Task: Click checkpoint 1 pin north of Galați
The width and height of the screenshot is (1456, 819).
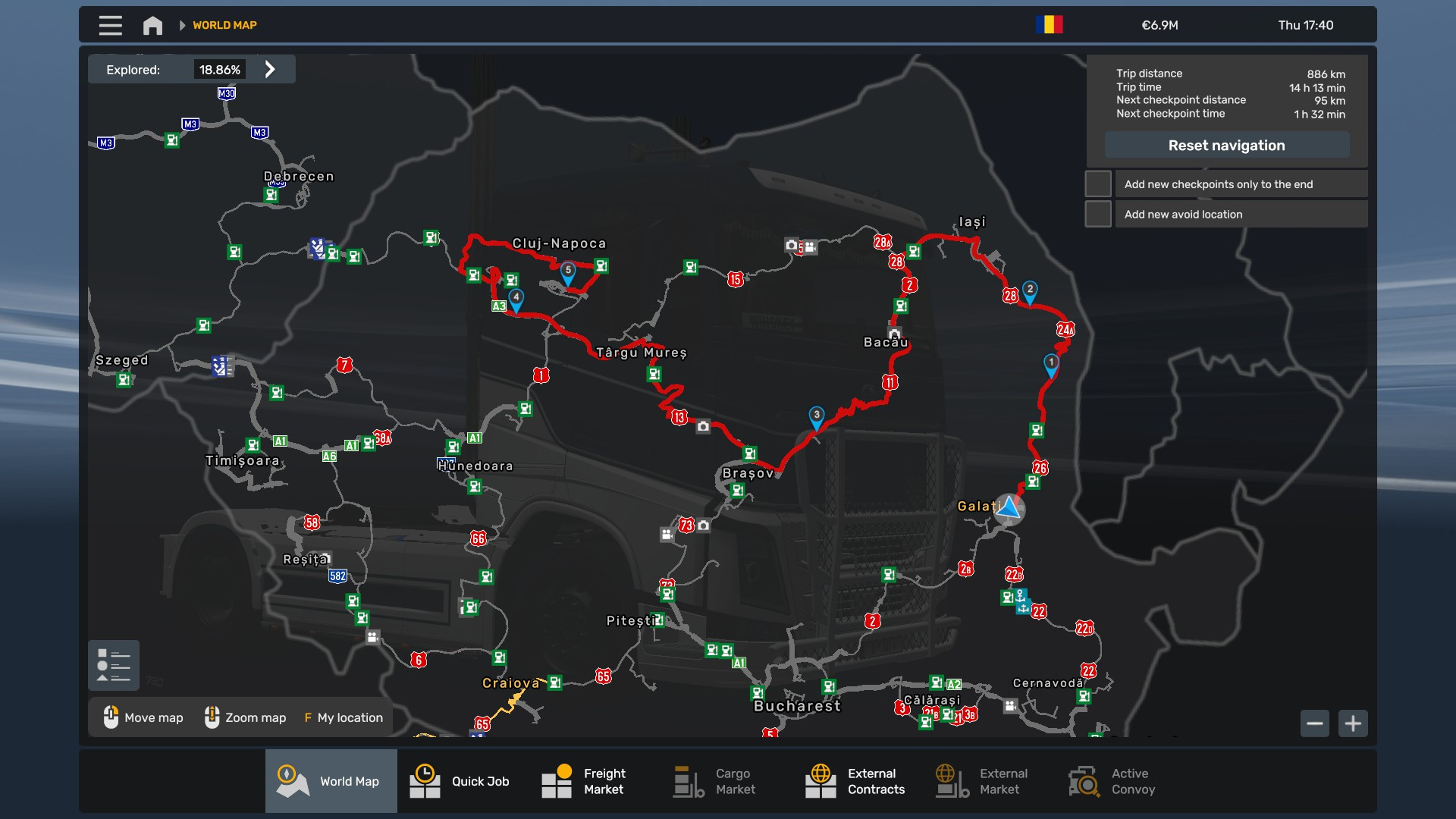Action: pyautogui.click(x=1051, y=364)
